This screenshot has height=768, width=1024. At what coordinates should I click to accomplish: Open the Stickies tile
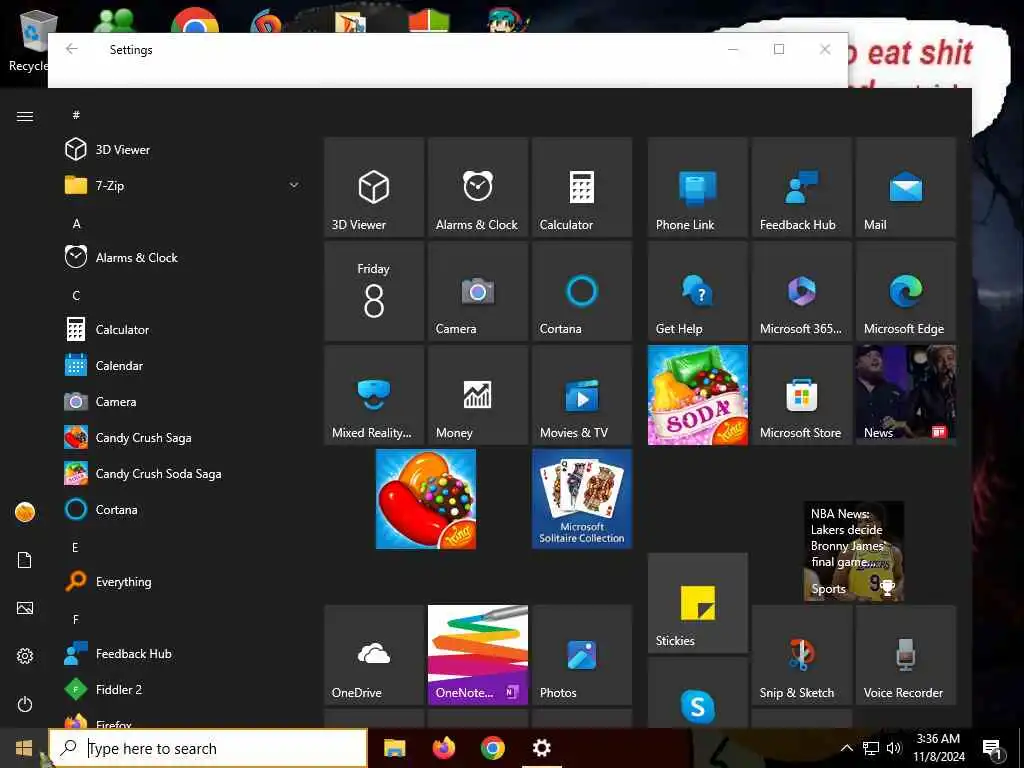pyautogui.click(x=697, y=603)
